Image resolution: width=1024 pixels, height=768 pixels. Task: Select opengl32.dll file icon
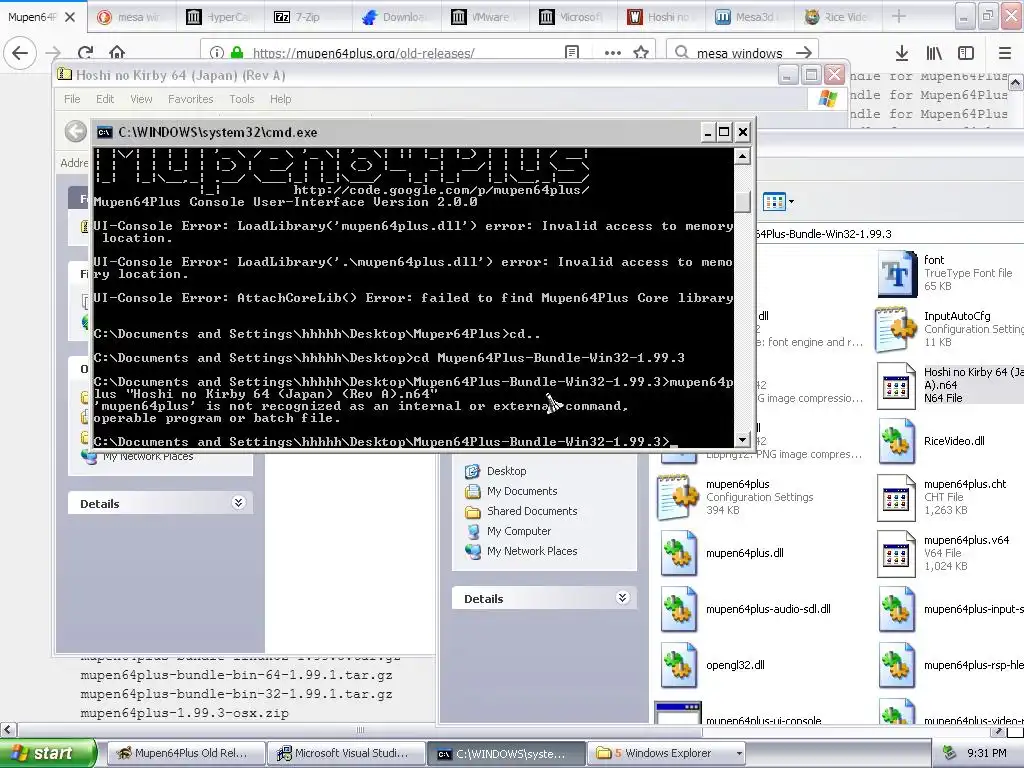pos(679,665)
